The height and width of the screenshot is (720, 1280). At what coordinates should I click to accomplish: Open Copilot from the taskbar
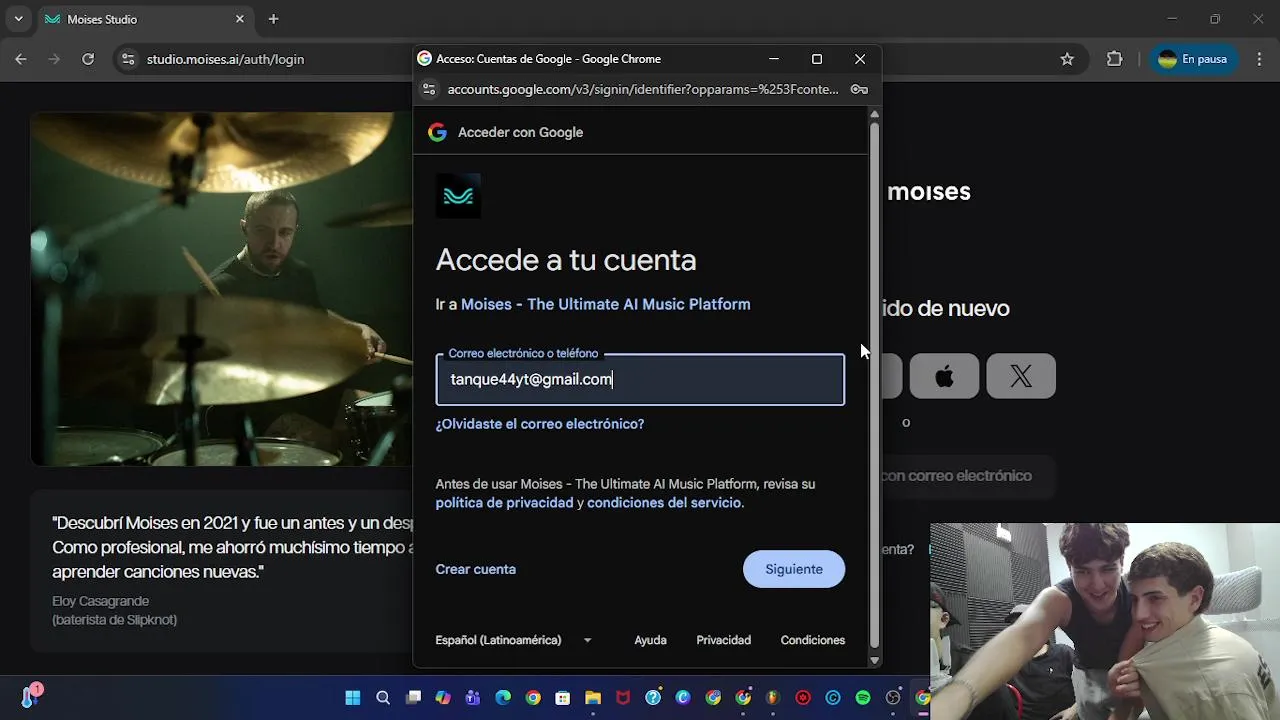pyautogui.click(x=443, y=698)
